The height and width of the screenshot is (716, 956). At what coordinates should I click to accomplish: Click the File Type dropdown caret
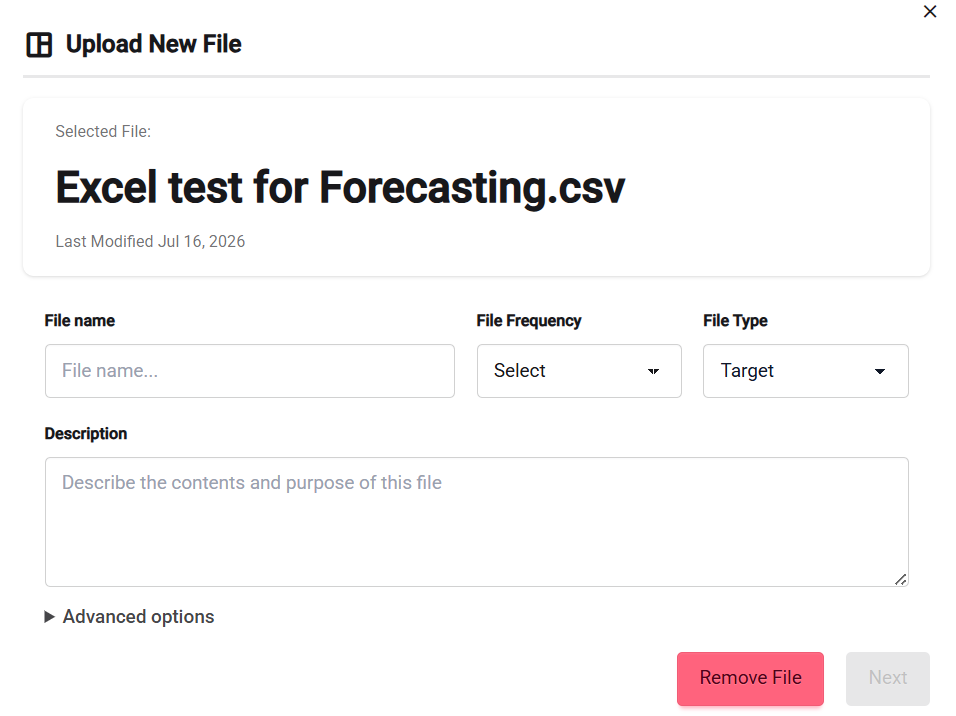[x=879, y=371]
